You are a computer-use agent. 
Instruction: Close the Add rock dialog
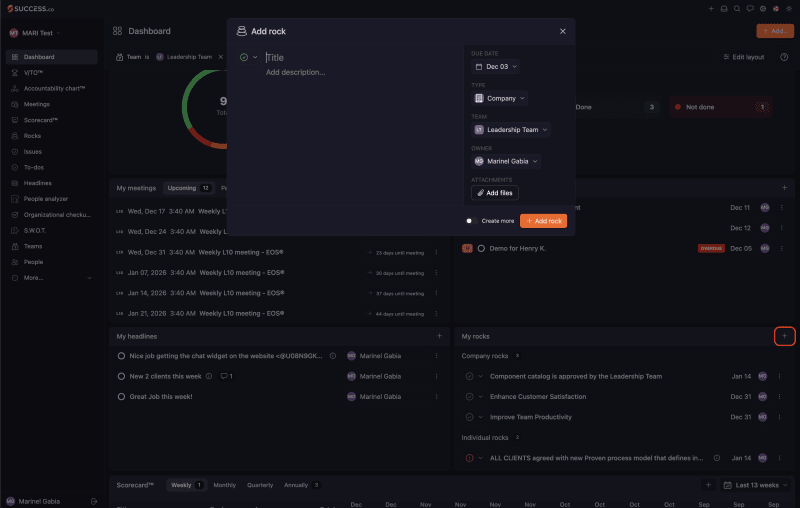coord(562,31)
